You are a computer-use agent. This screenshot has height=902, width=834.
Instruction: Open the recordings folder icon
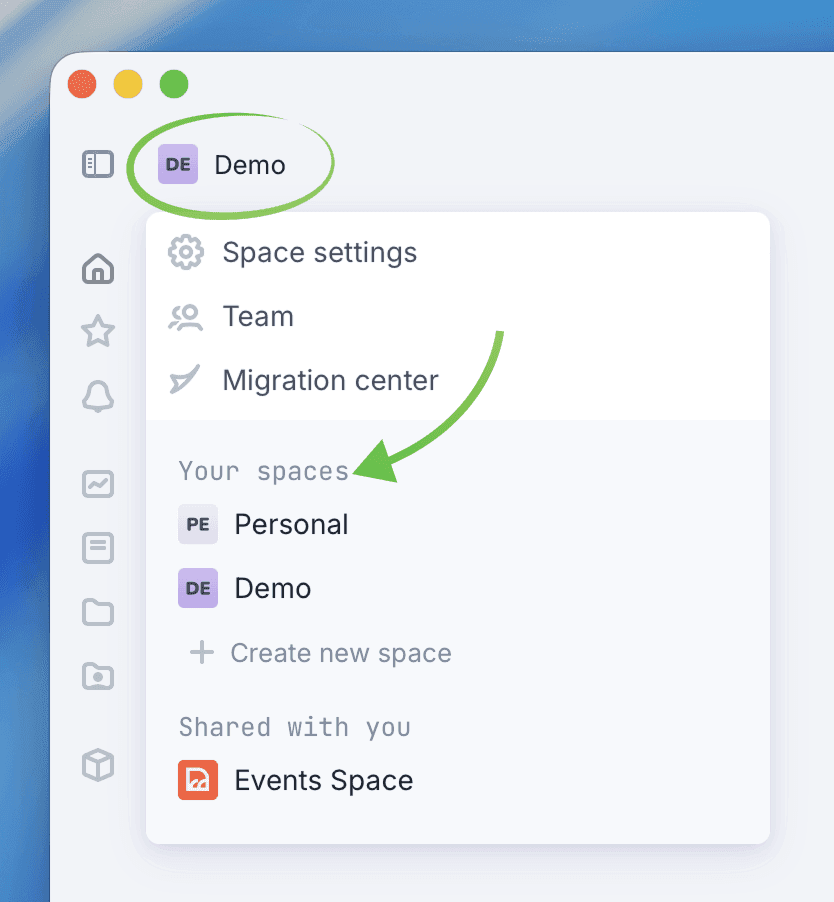(98, 676)
